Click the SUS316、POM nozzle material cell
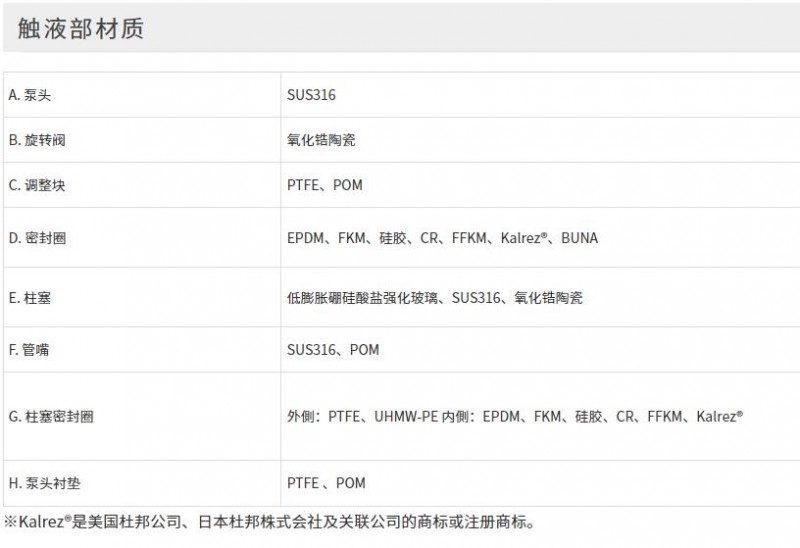The height and width of the screenshot is (548, 800). (x=333, y=350)
